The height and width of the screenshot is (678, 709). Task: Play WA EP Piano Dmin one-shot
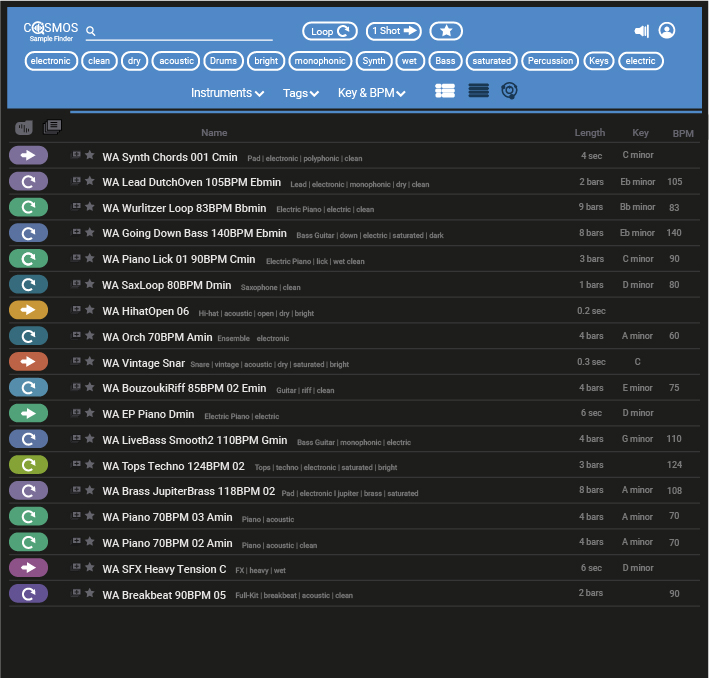point(28,413)
